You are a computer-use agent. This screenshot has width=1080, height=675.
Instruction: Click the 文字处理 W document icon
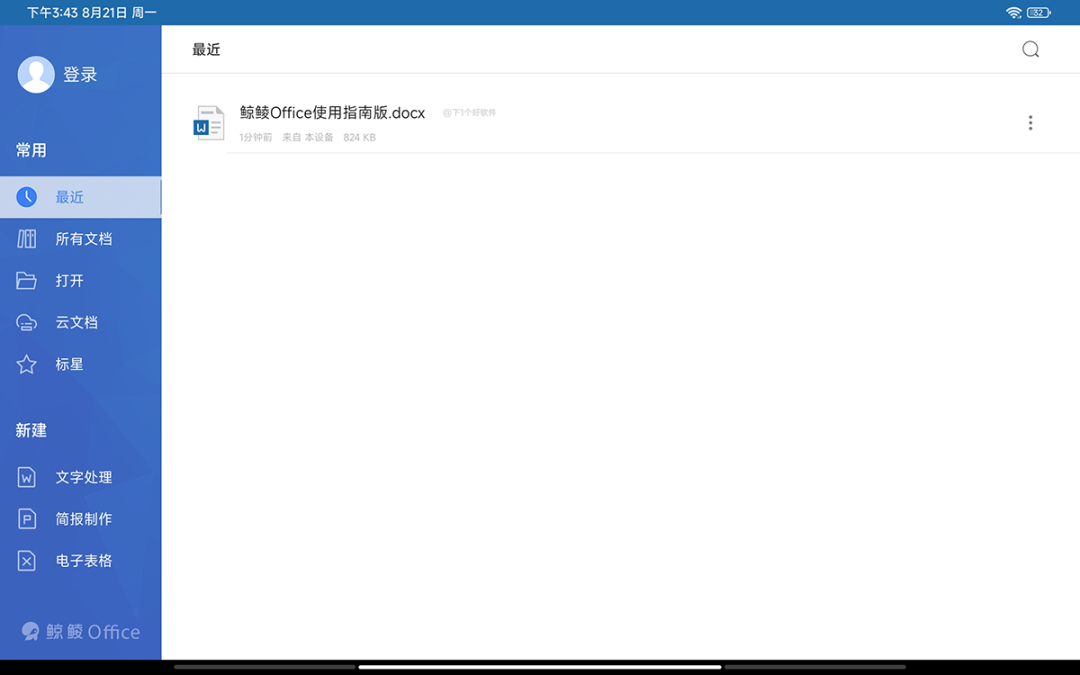pyautogui.click(x=27, y=477)
